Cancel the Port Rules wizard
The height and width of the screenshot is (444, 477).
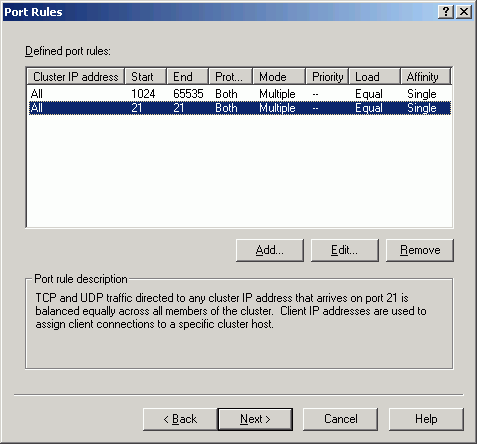[x=340, y=419]
